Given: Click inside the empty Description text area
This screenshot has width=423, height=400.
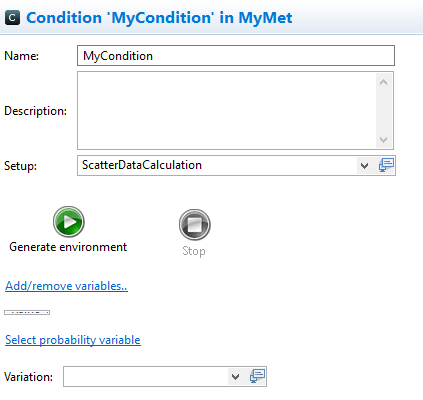Looking at the screenshot, I should 227,111.
